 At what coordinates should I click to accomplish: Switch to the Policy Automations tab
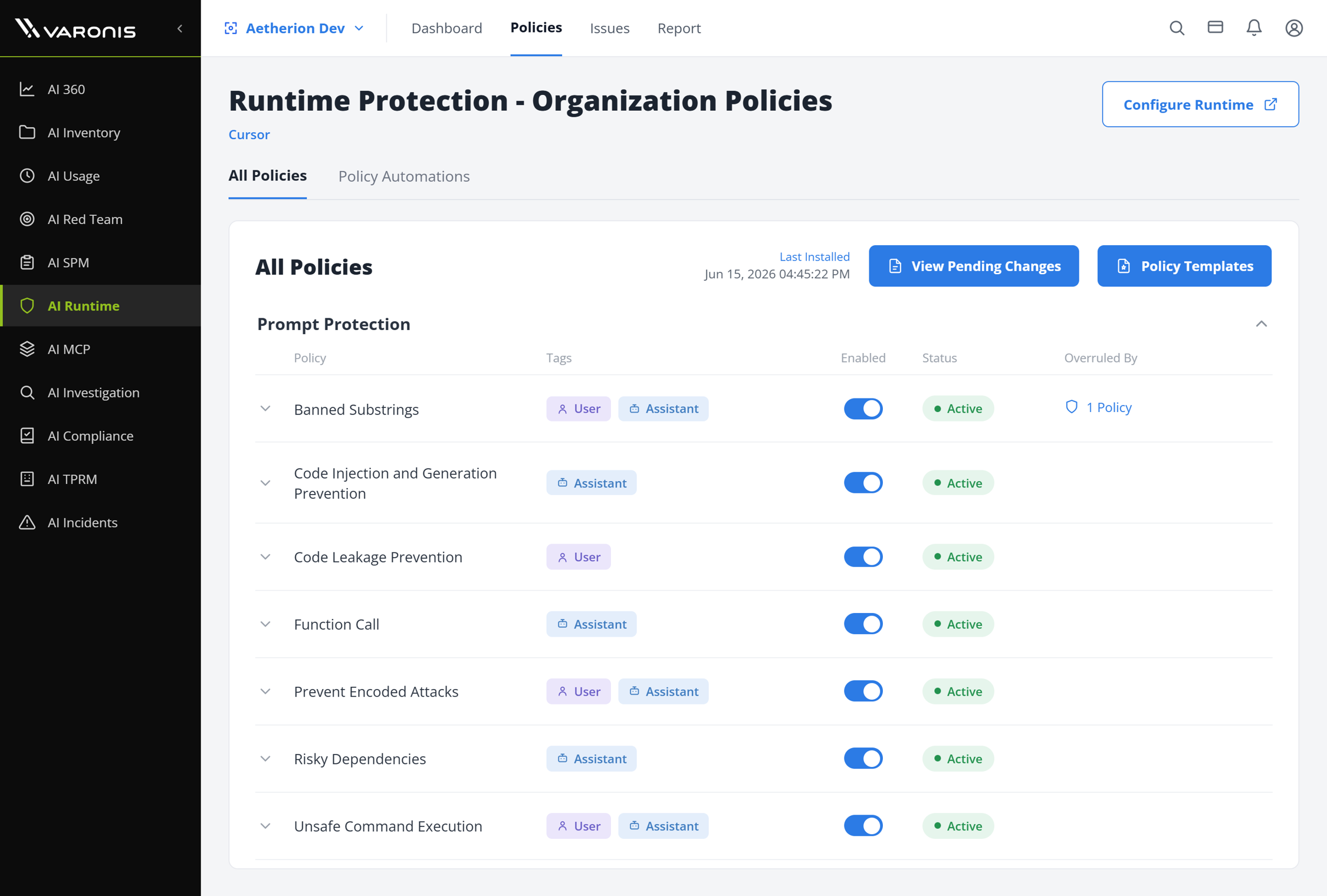tap(404, 176)
